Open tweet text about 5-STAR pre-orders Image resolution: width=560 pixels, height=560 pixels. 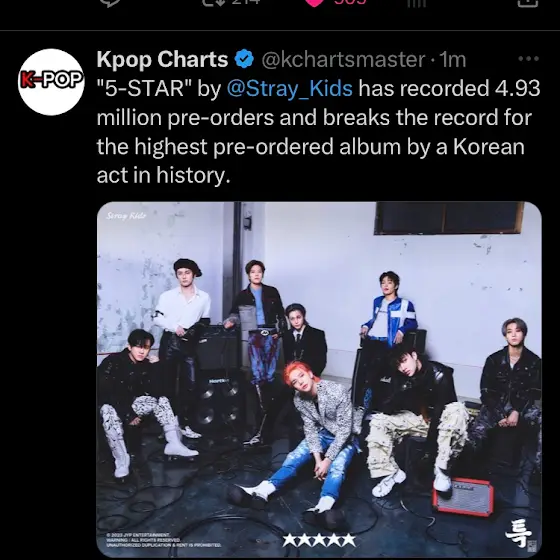point(318,132)
